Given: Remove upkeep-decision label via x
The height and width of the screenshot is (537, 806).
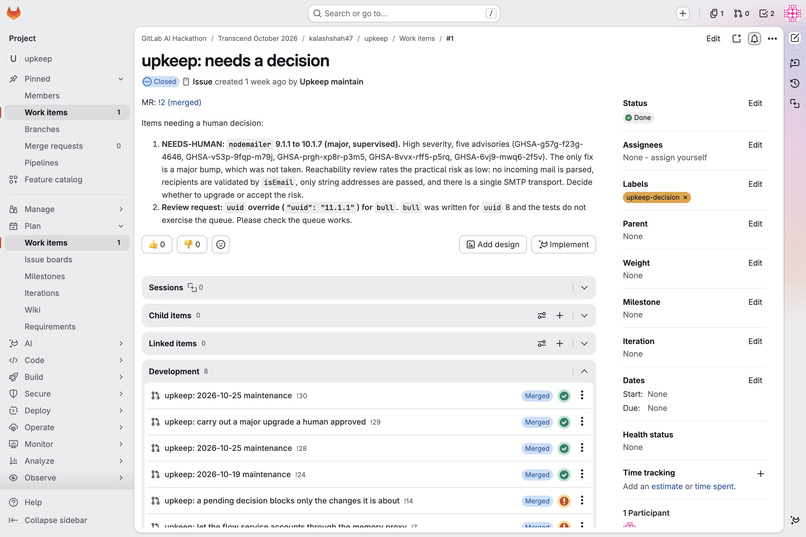Looking at the screenshot, I should [x=685, y=197].
